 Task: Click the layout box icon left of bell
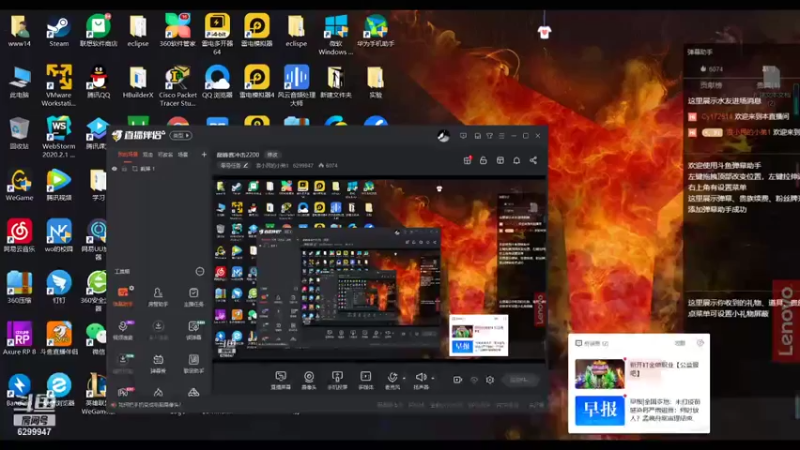[x=500, y=160]
